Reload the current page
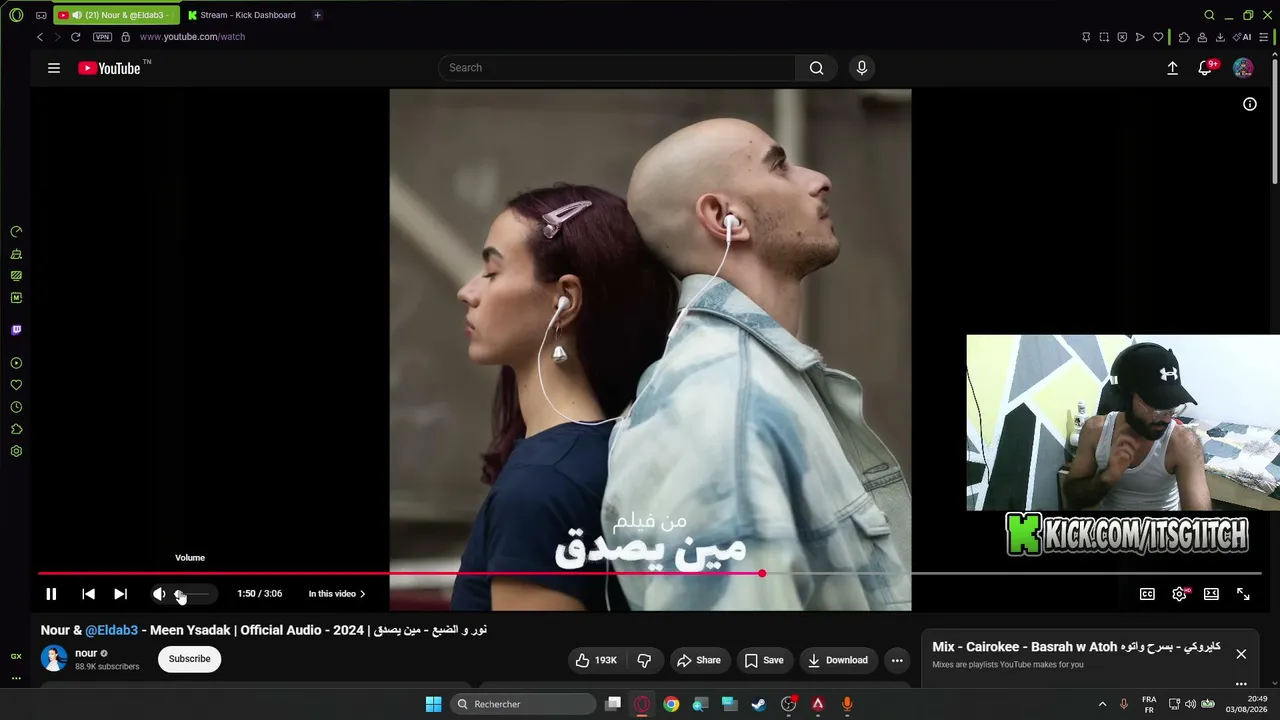 click(75, 37)
